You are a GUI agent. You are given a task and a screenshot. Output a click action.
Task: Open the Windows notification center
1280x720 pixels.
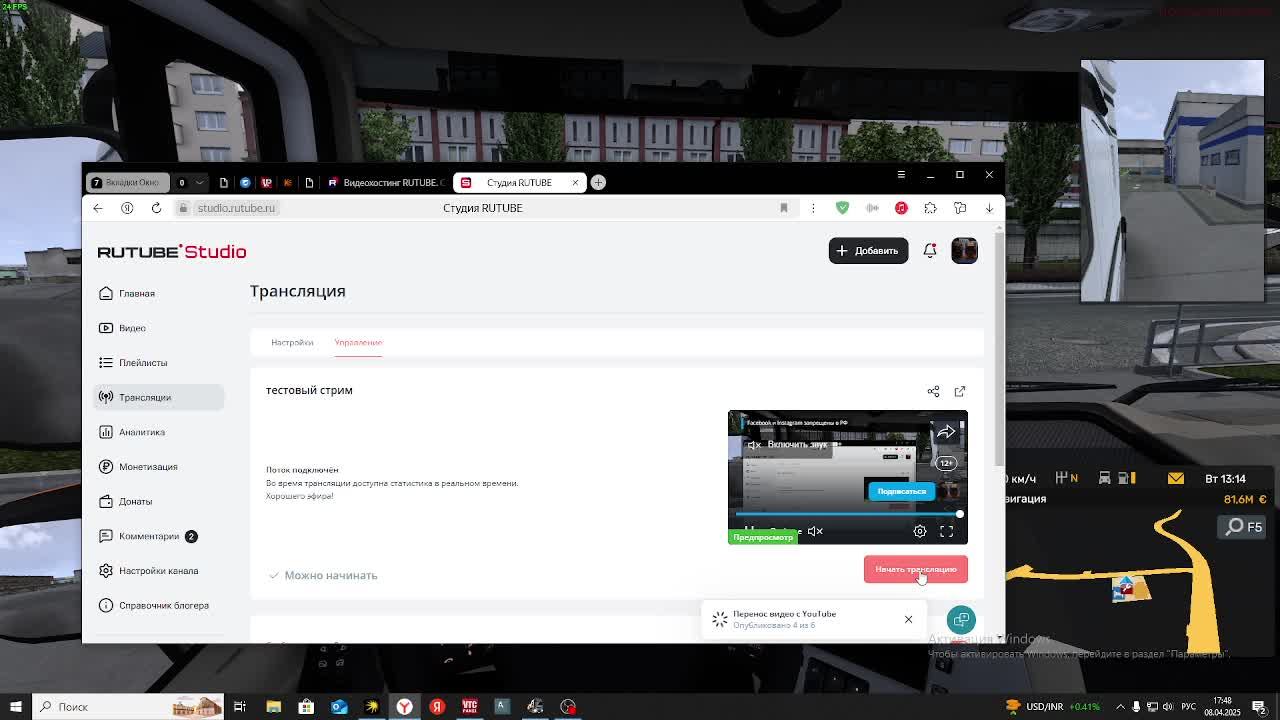(1259, 707)
